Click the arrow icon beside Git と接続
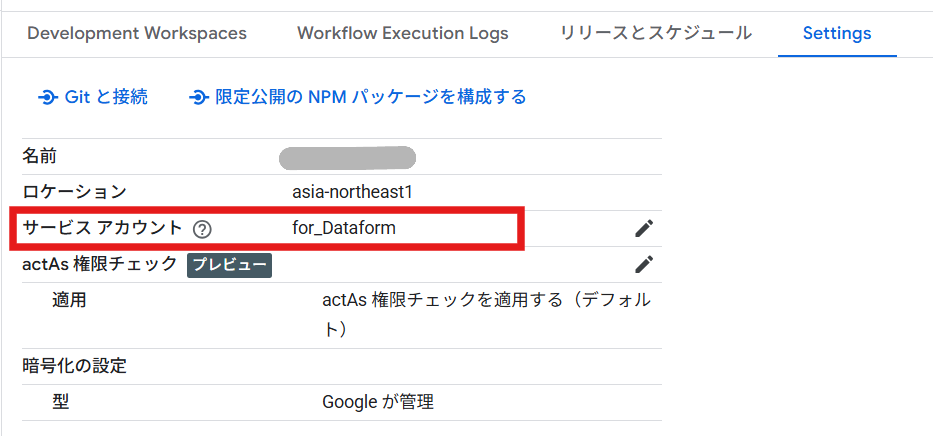 (x=47, y=97)
